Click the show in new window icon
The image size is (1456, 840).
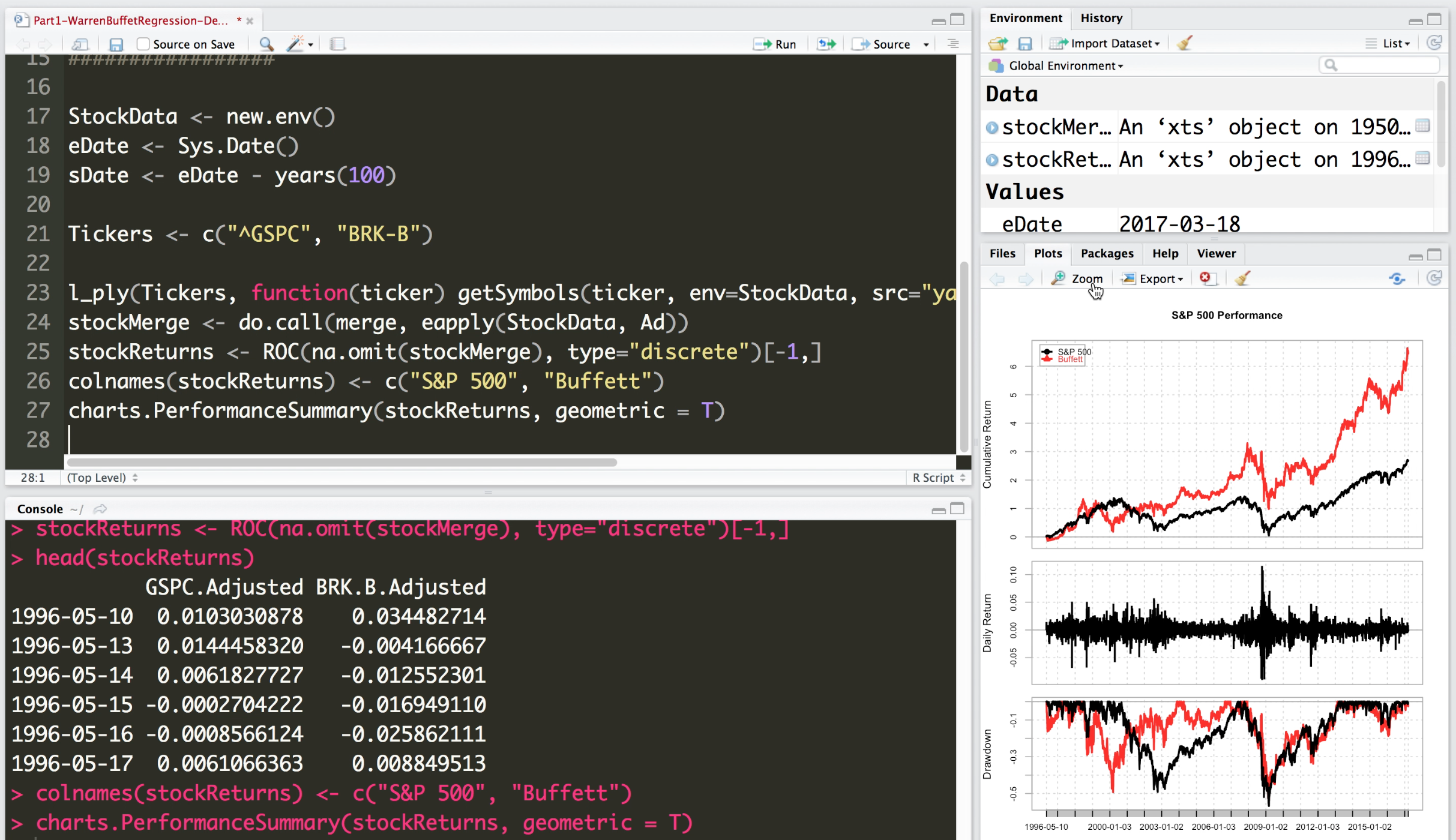click(80, 44)
